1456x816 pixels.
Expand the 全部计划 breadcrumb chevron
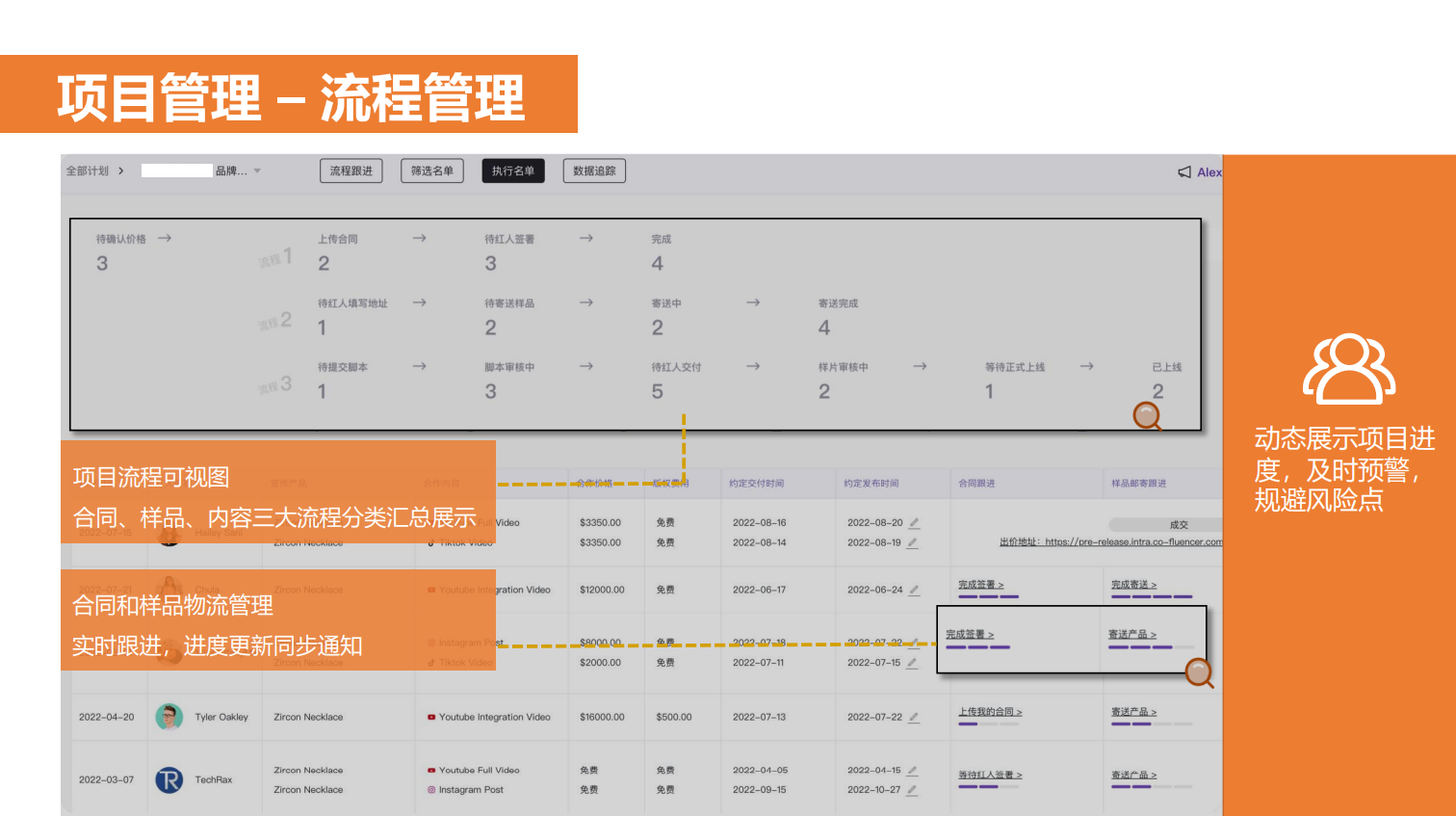121,171
